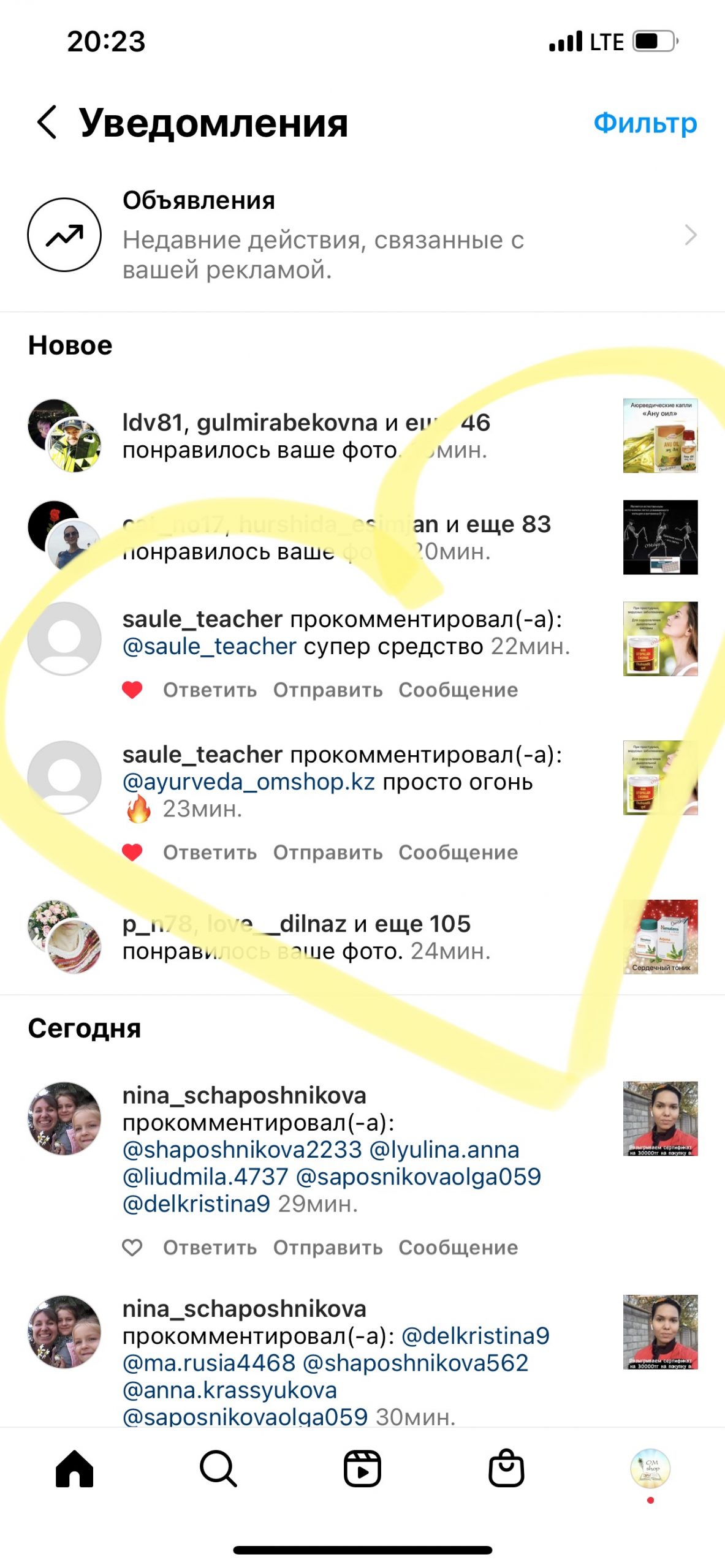This screenshot has width=725, height=1568.
Task: Tap Отправить Сообщение under the 'просто огонь' comment
Action: point(395,852)
